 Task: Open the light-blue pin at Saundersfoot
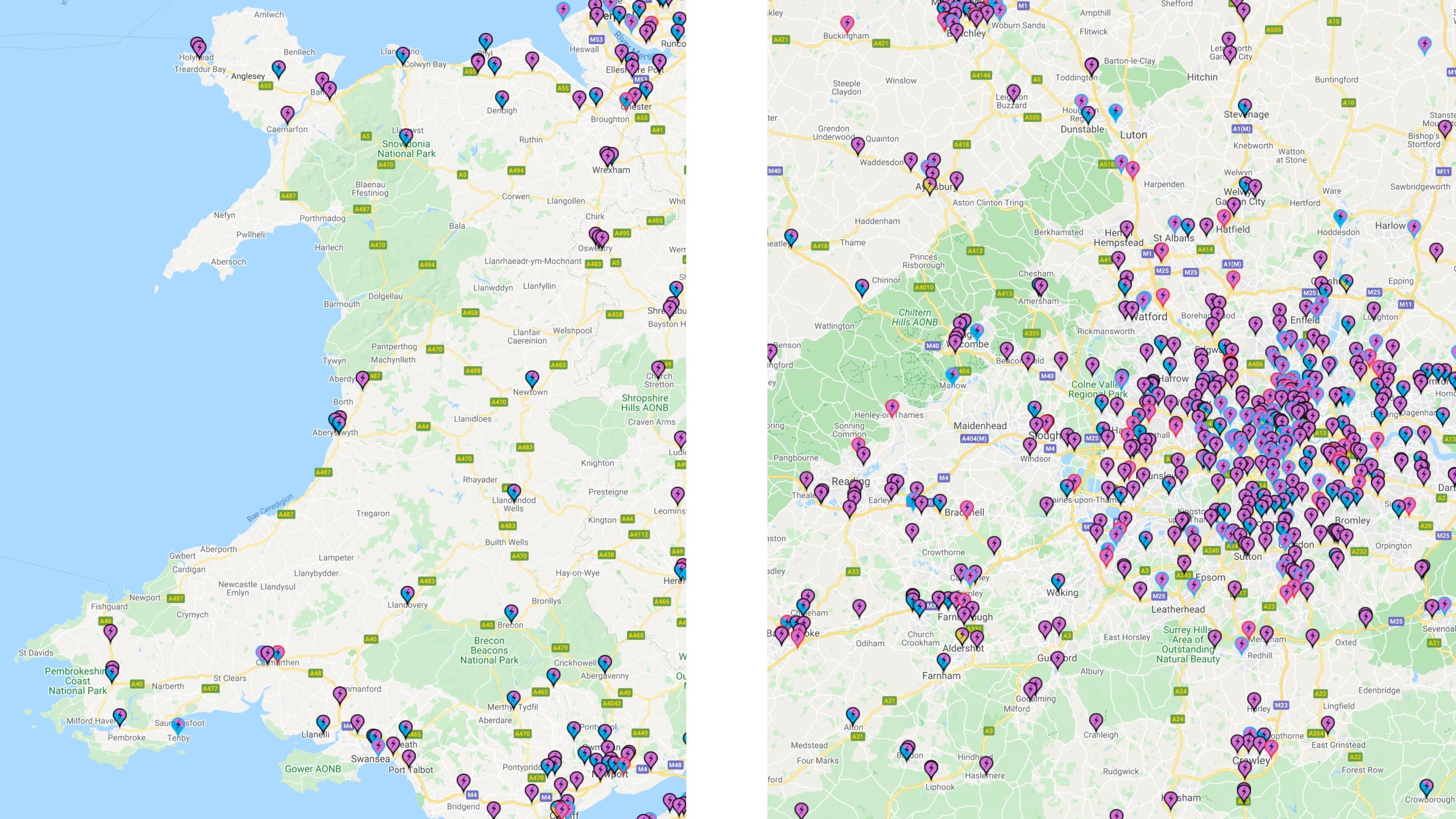pyautogui.click(x=178, y=725)
